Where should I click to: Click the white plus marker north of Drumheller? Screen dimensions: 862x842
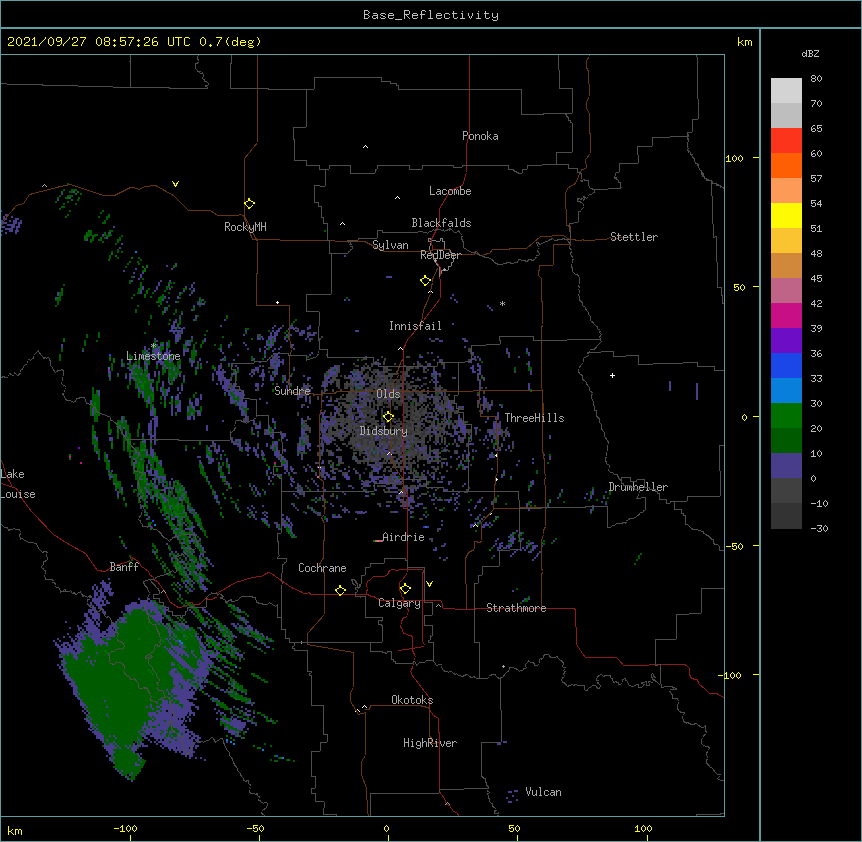(612, 375)
